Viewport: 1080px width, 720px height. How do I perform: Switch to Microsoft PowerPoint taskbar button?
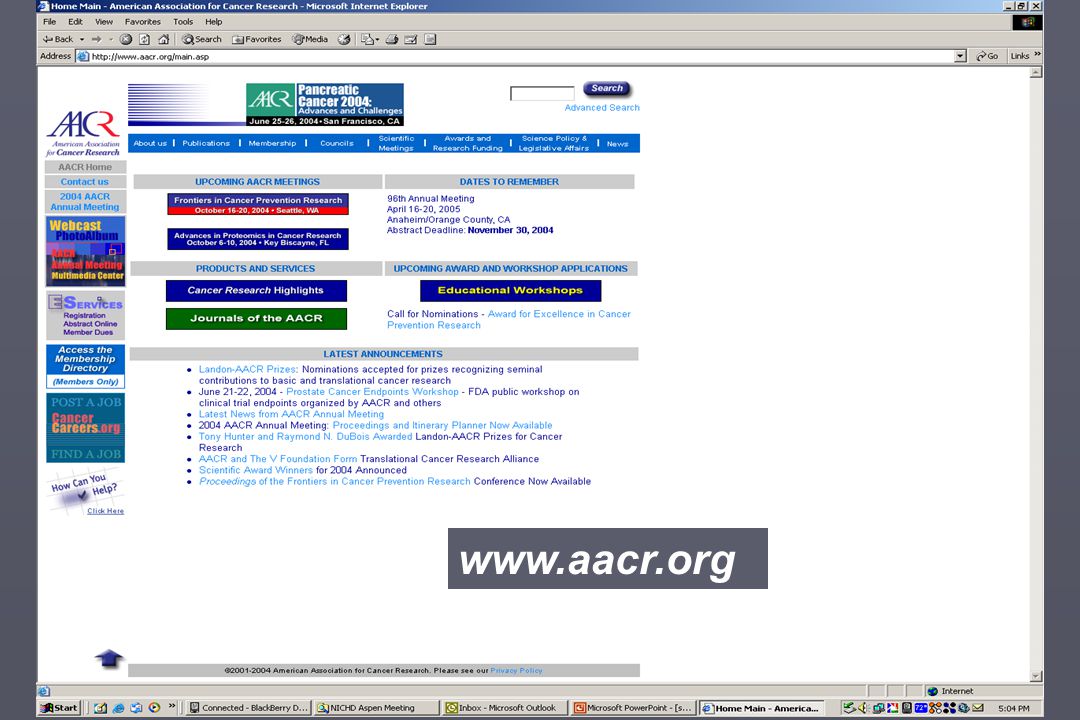(x=634, y=708)
